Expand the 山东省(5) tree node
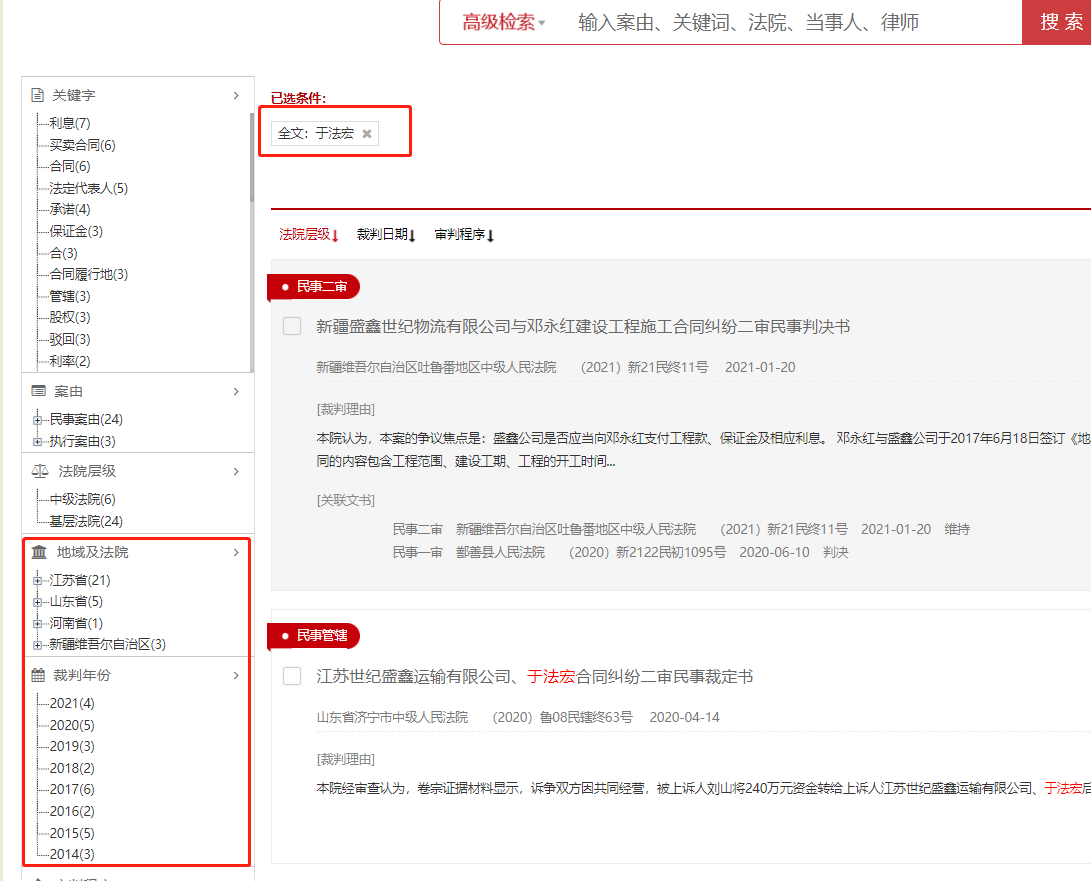The image size is (1091, 881). pyautogui.click(x=38, y=601)
